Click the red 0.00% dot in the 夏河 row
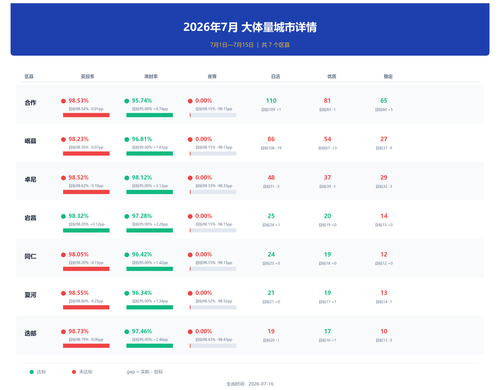 [190, 293]
